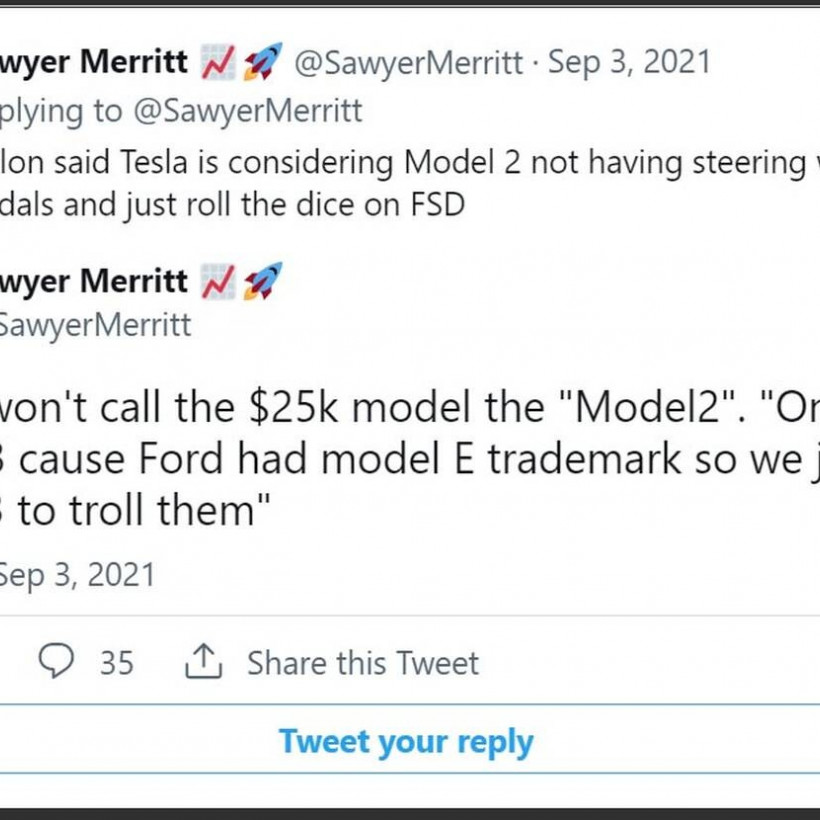Click the chart emoji in the top tweet header

coord(218,63)
